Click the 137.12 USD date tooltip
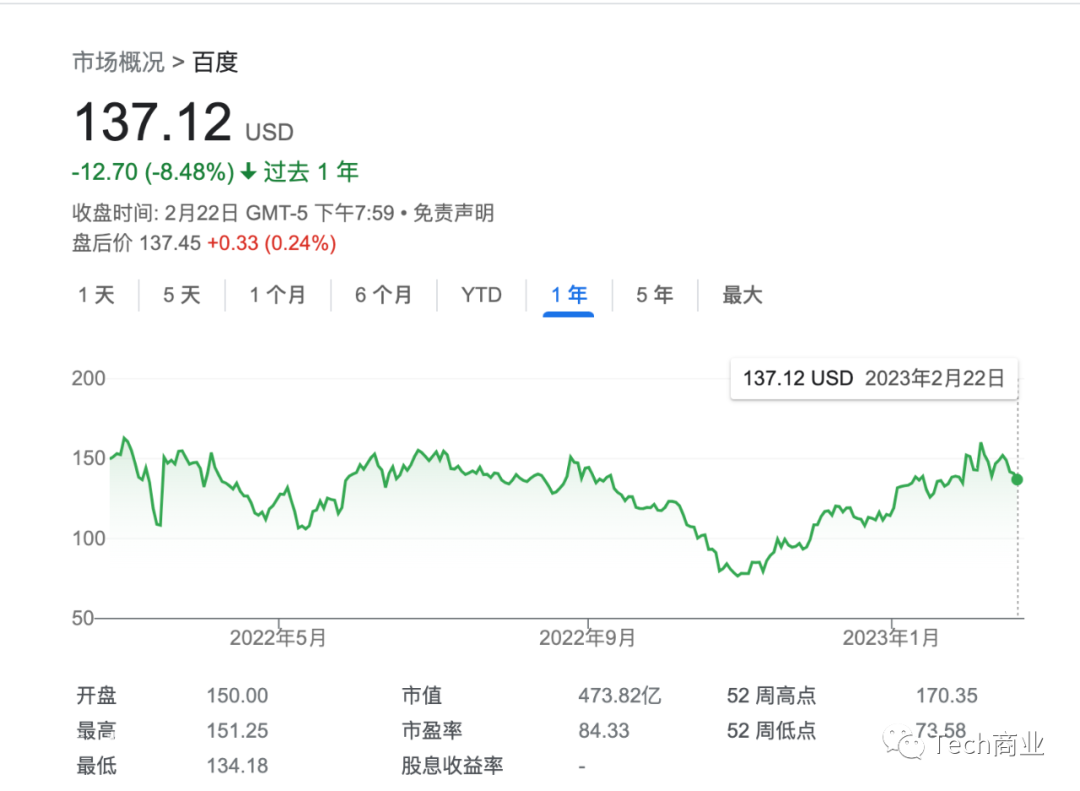The width and height of the screenshot is (1080, 791). coord(873,378)
